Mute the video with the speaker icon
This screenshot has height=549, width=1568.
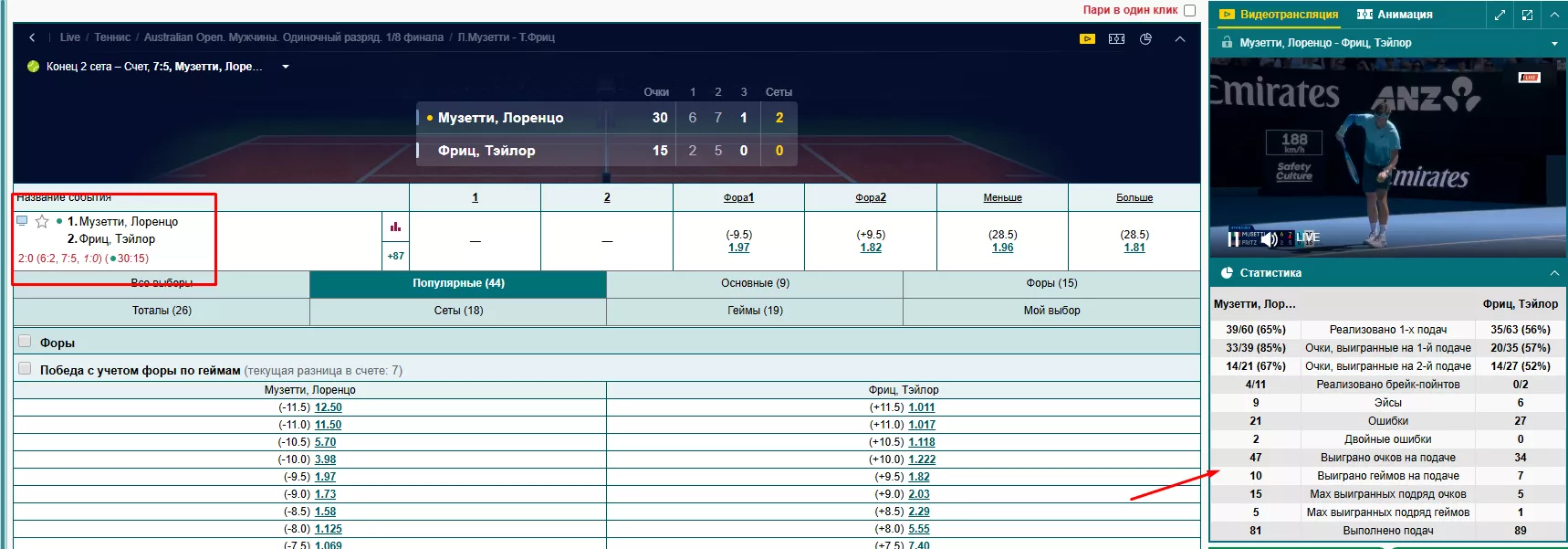click(x=1269, y=239)
